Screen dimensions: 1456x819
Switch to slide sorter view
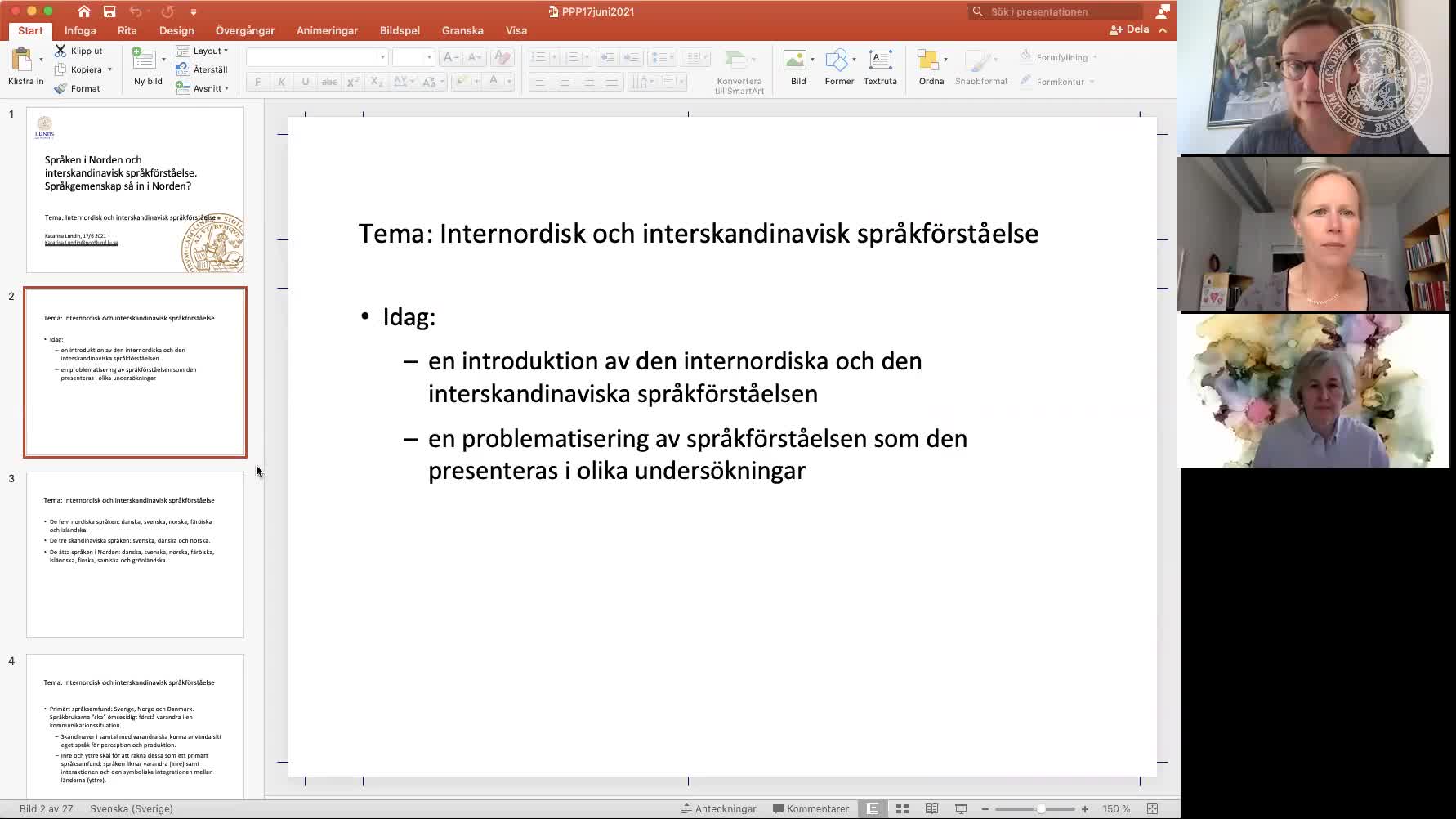pyautogui.click(x=902, y=809)
